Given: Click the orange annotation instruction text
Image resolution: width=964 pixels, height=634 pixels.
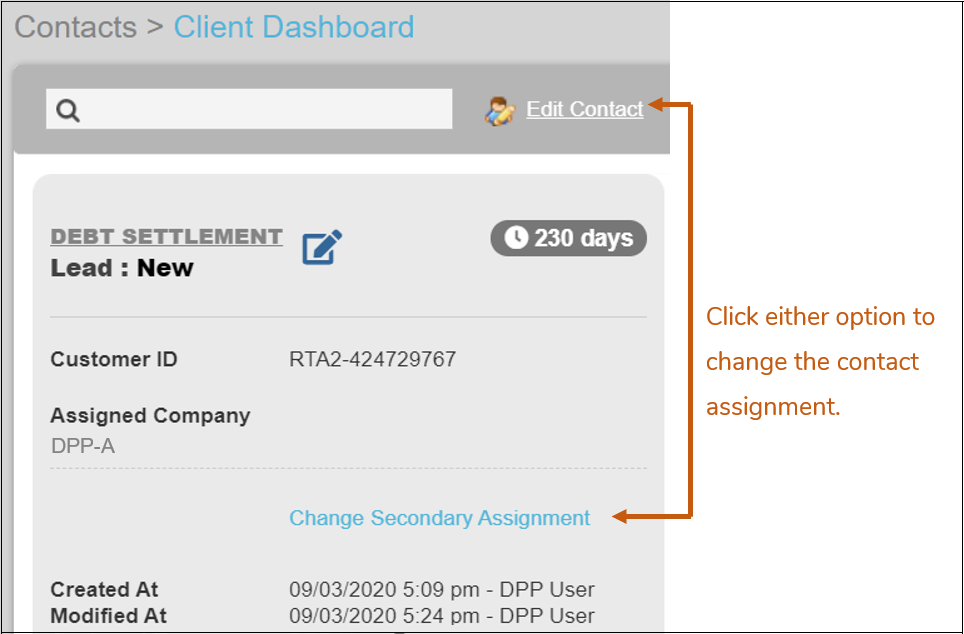Looking at the screenshot, I should tap(820, 361).
